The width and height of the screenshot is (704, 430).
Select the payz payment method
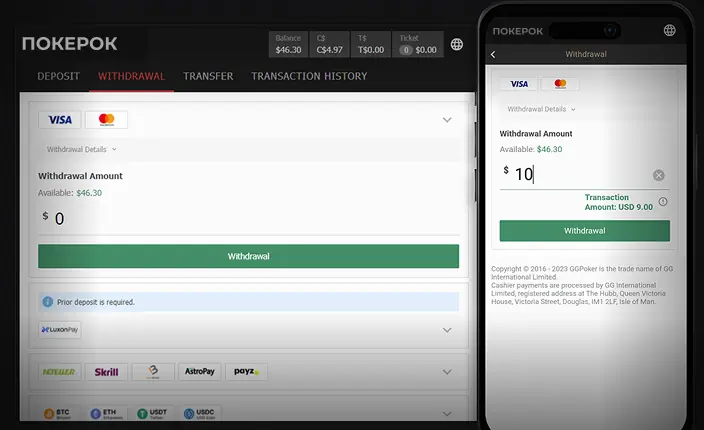[x=246, y=372]
